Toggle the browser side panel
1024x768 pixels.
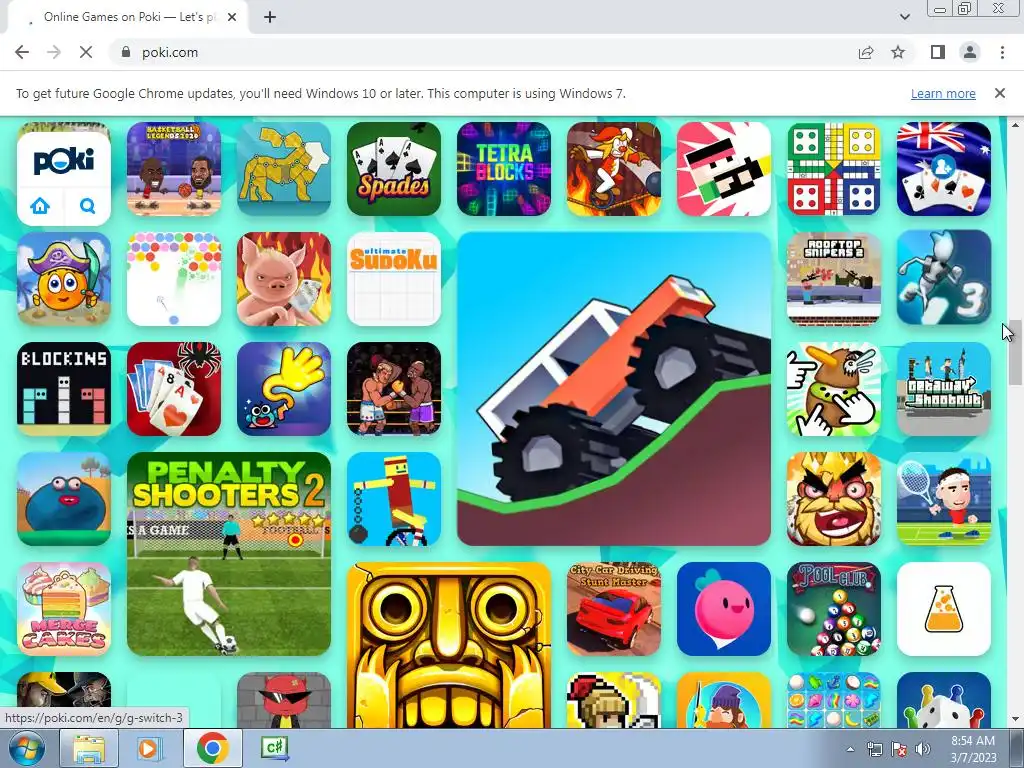pyautogui.click(x=938, y=52)
